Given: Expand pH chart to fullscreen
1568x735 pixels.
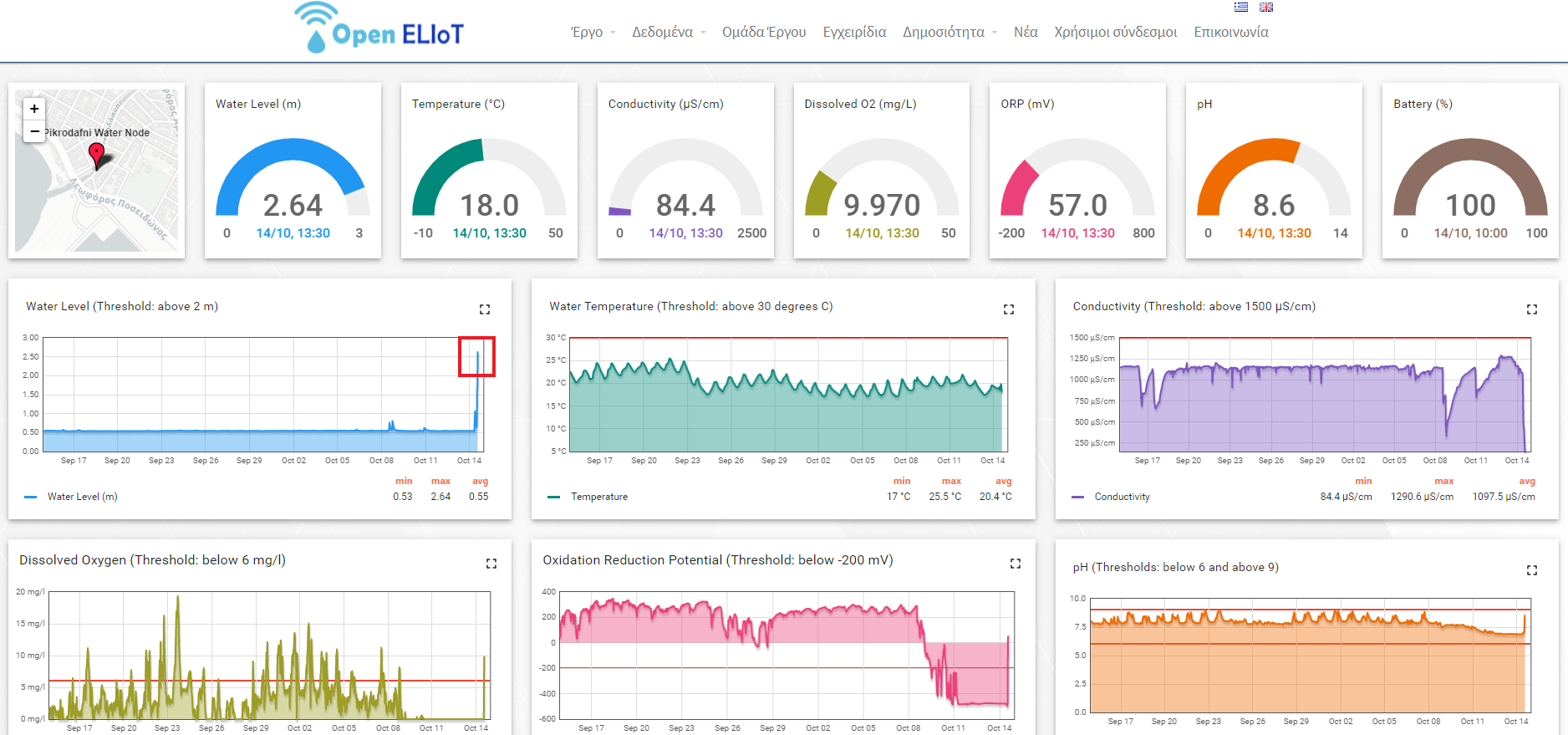Looking at the screenshot, I should click(1532, 570).
